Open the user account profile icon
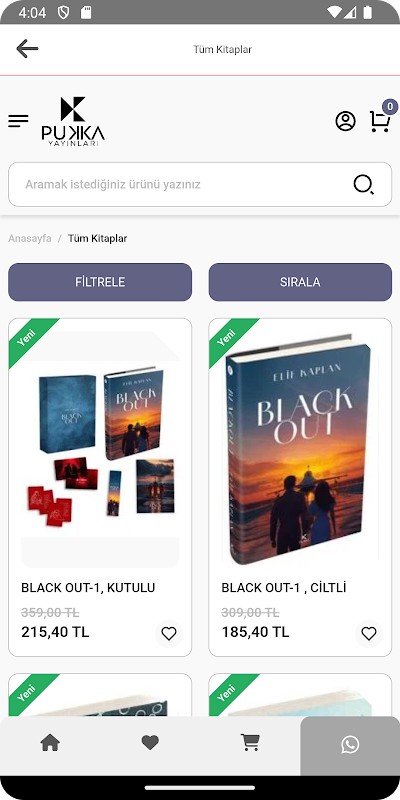 345,121
